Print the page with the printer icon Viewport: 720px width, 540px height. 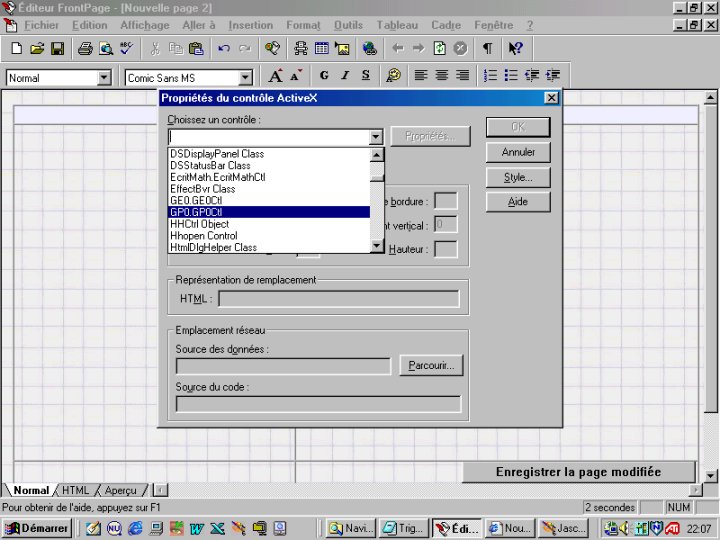coord(85,48)
